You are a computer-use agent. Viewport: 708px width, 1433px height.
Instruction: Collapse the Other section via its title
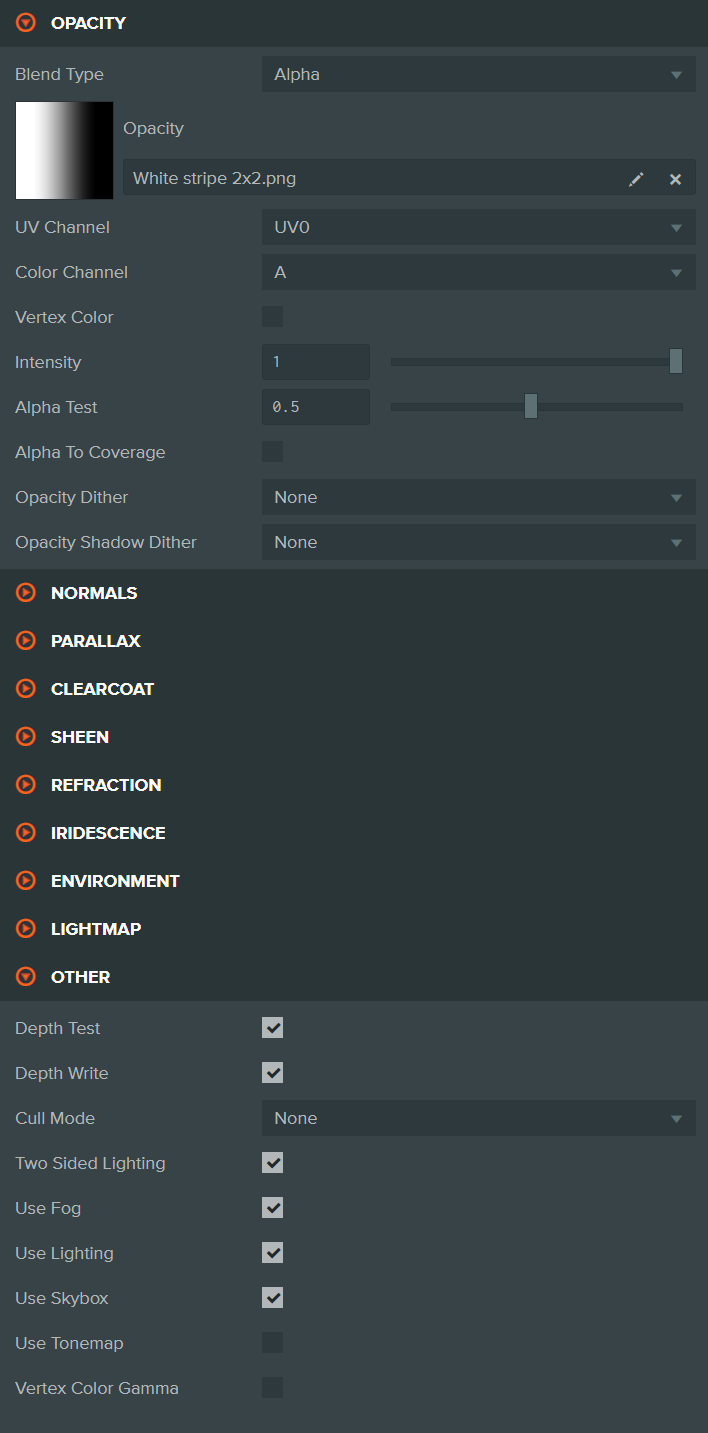80,977
